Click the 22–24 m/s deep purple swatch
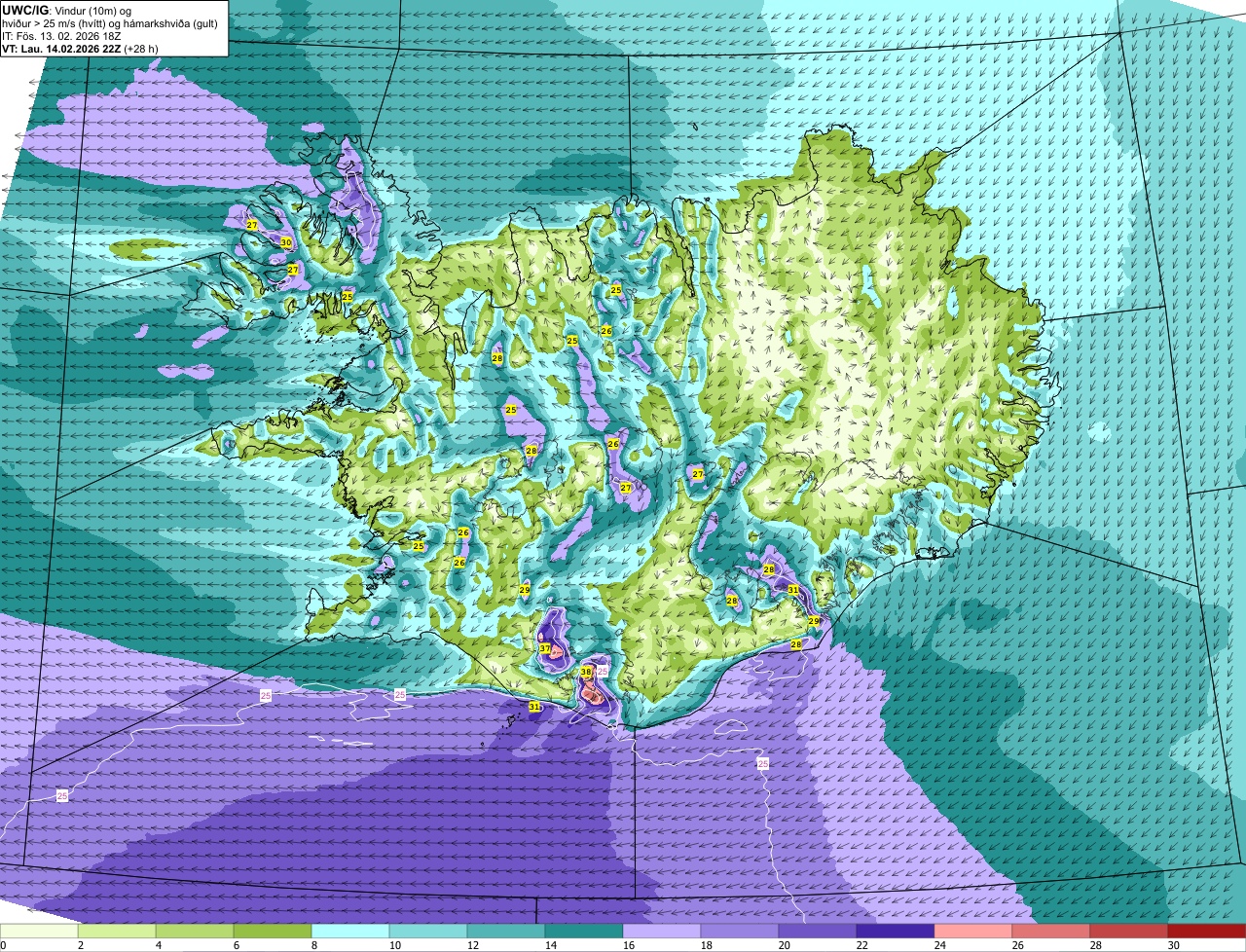 [x=896, y=931]
